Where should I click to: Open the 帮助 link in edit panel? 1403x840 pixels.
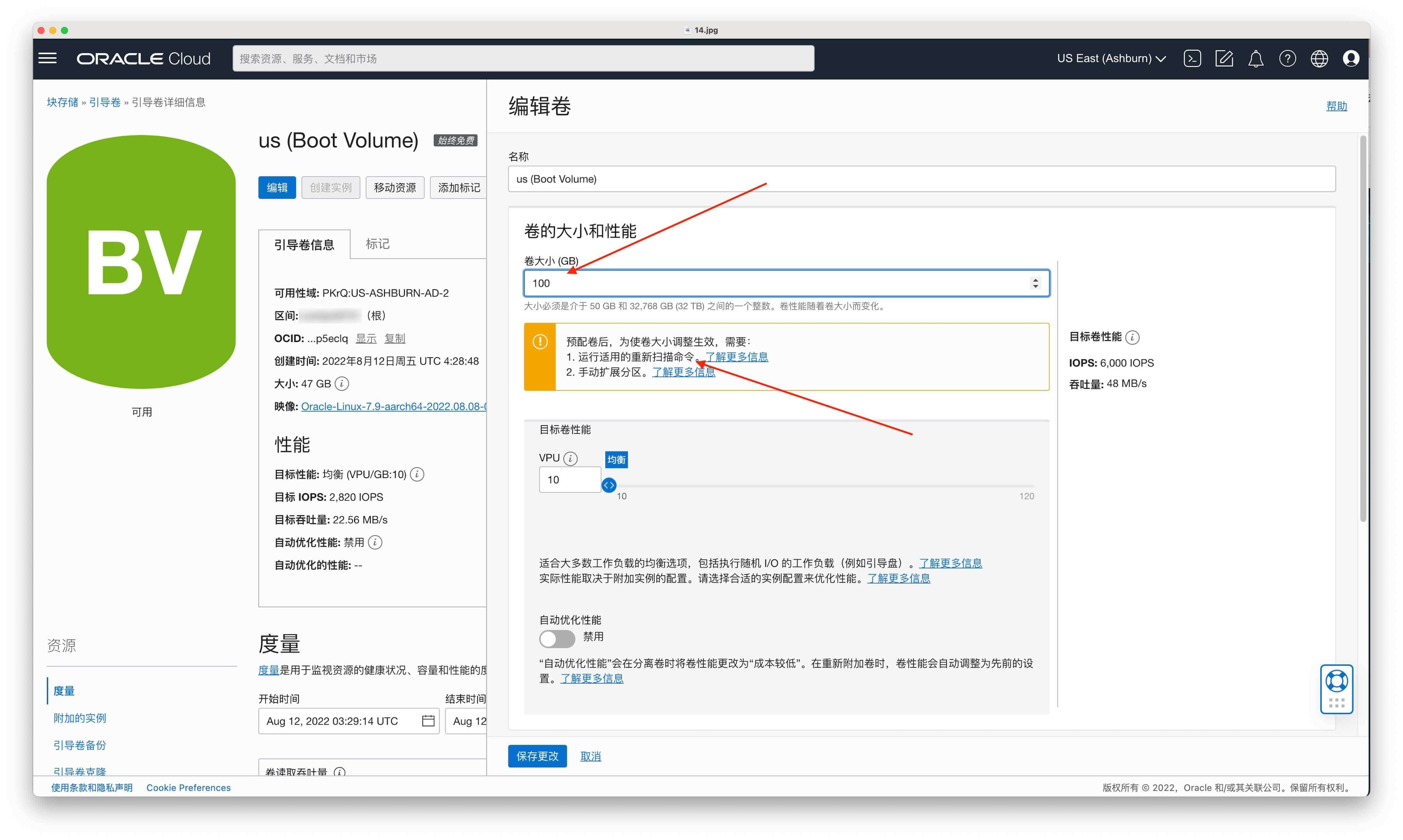pyautogui.click(x=1336, y=106)
